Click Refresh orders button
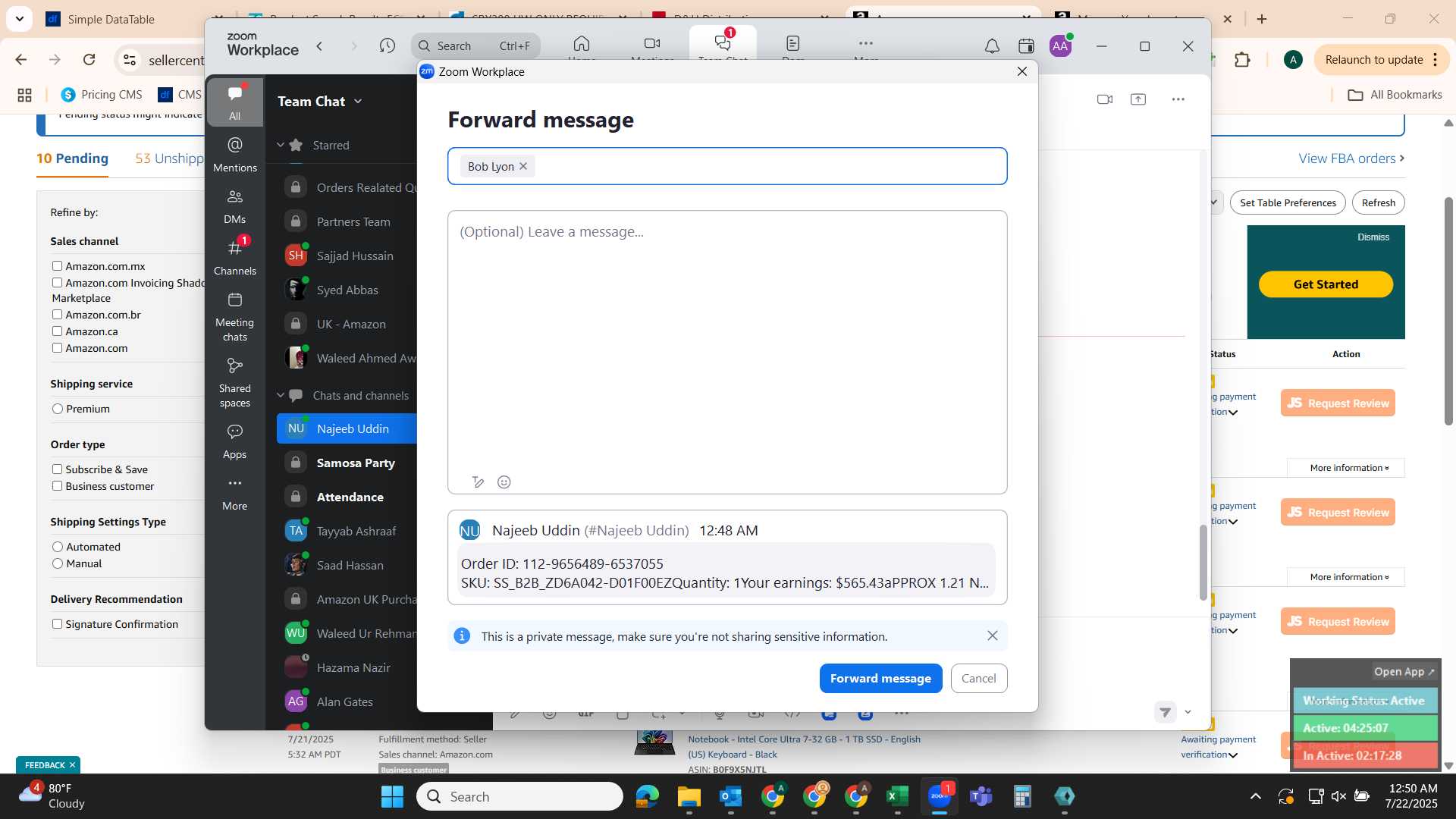The image size is (1456, 819). pyautogui.click(x=1378, y=202)
